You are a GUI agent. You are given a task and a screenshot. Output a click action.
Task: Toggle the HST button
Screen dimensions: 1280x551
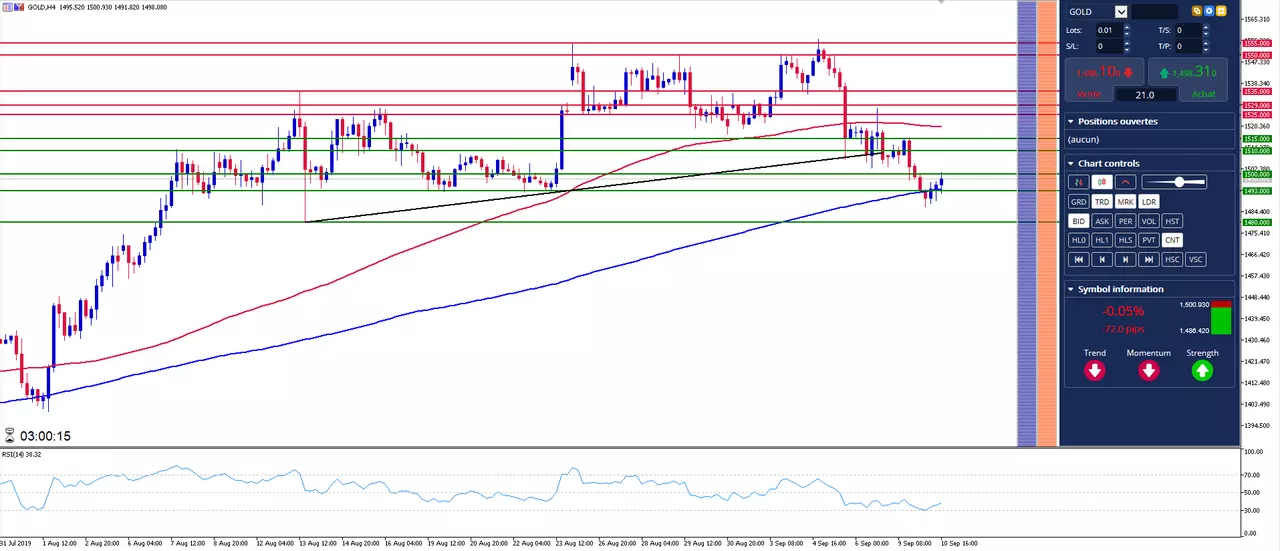click(x=1172, y=221)
